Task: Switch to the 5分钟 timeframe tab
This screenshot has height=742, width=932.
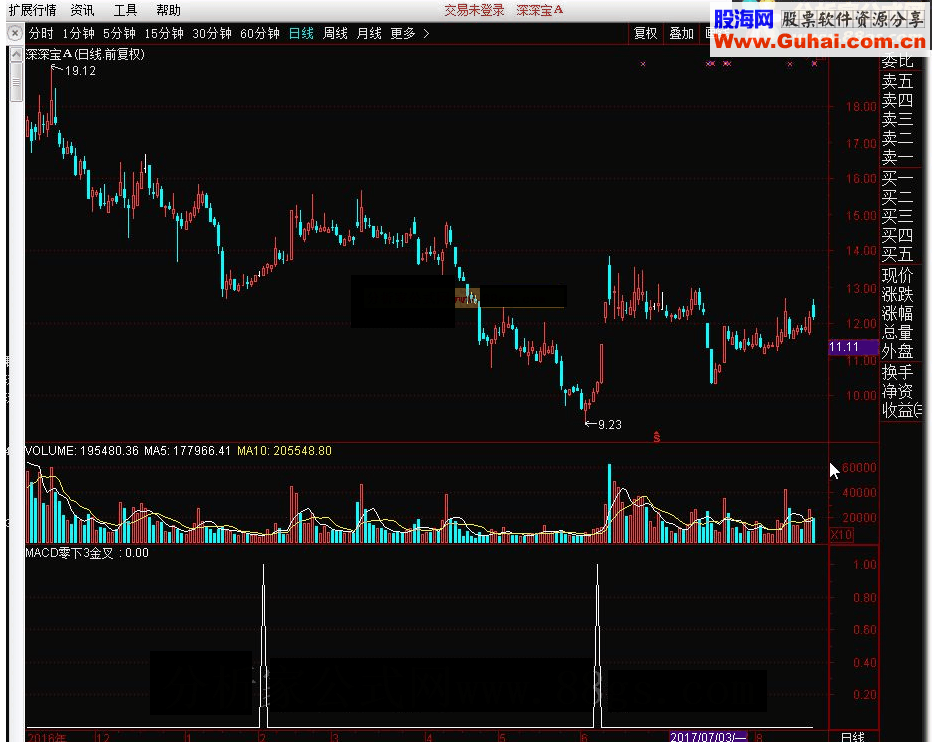Action: click(x=119, y=33)
